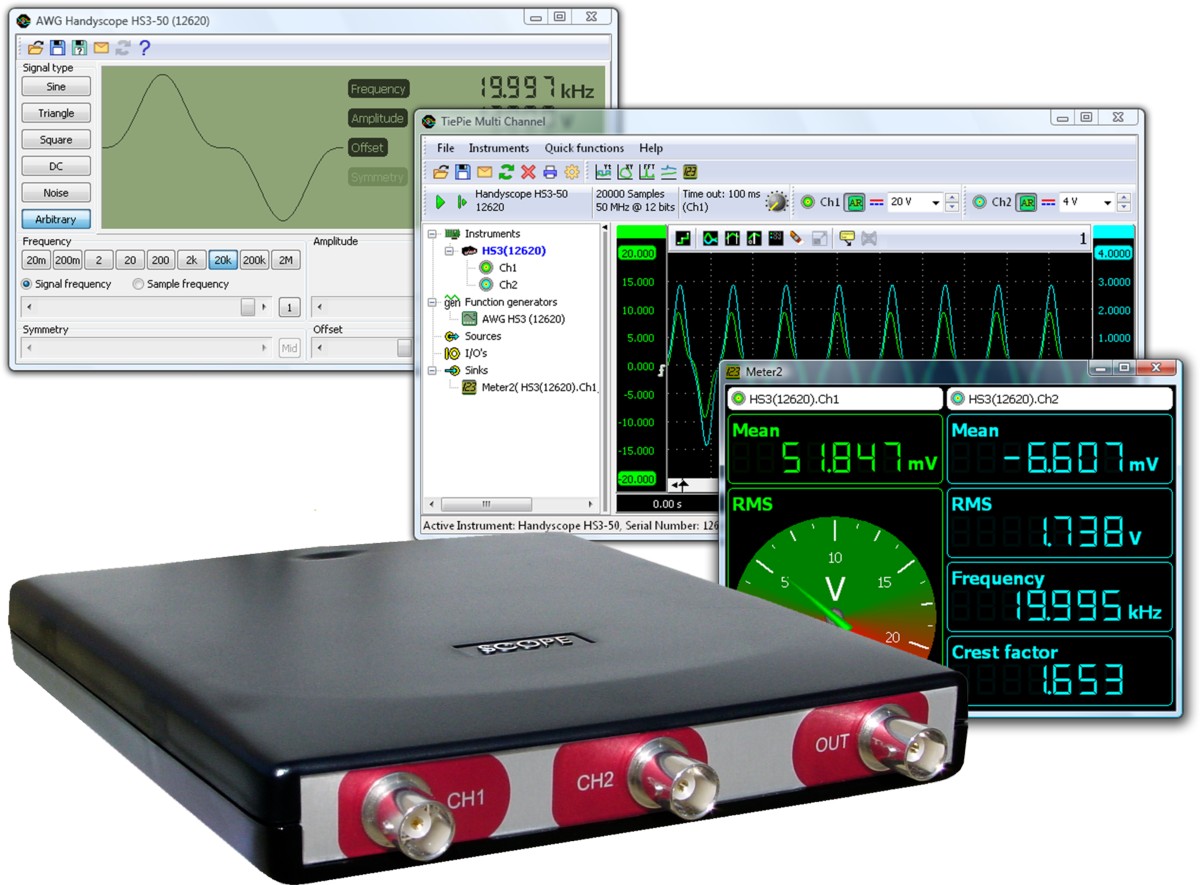Viewport: 1200px width, 885px height.
Task: Click yellow comment balloon icon in graph toolbar
Action: 847,238
